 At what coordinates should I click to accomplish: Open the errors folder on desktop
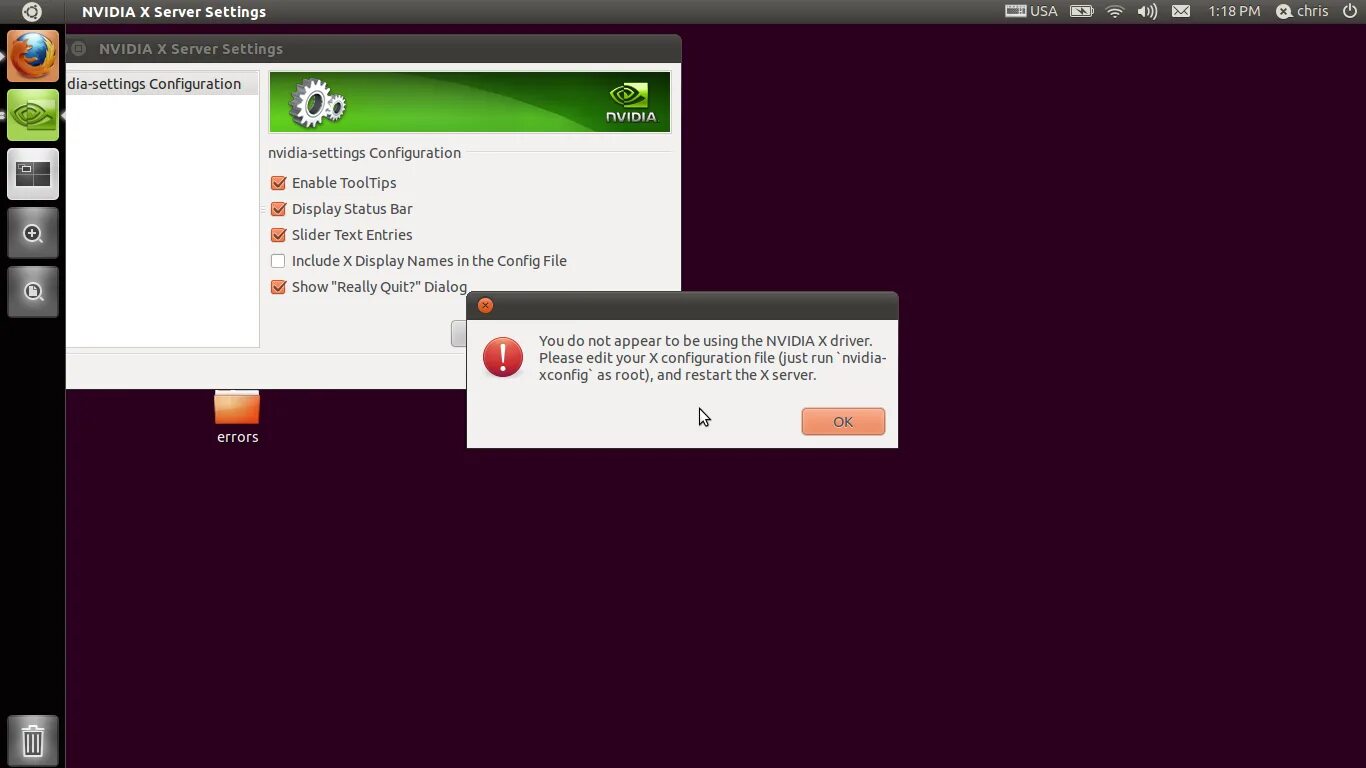[237, 417]
